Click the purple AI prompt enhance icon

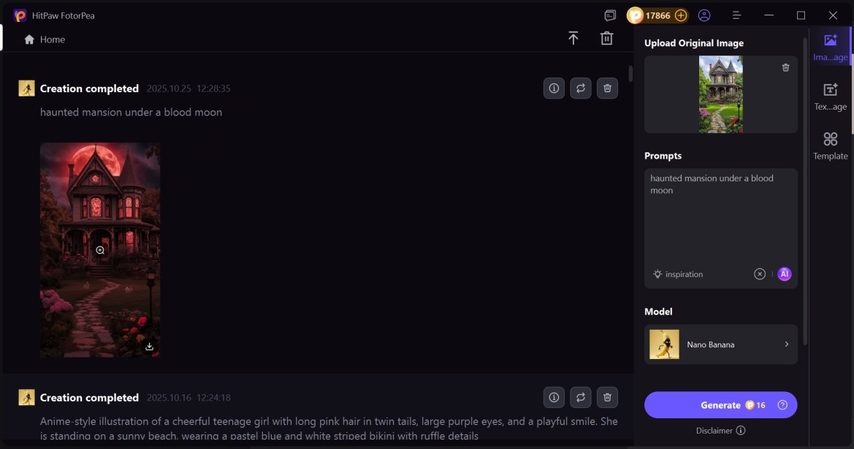(784, 274)
